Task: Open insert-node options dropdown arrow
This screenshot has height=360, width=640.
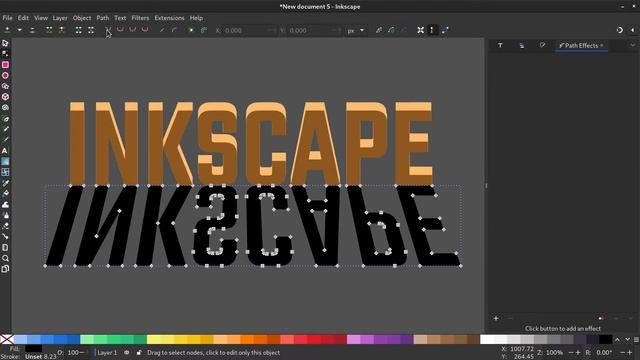Action: point(19,30)
